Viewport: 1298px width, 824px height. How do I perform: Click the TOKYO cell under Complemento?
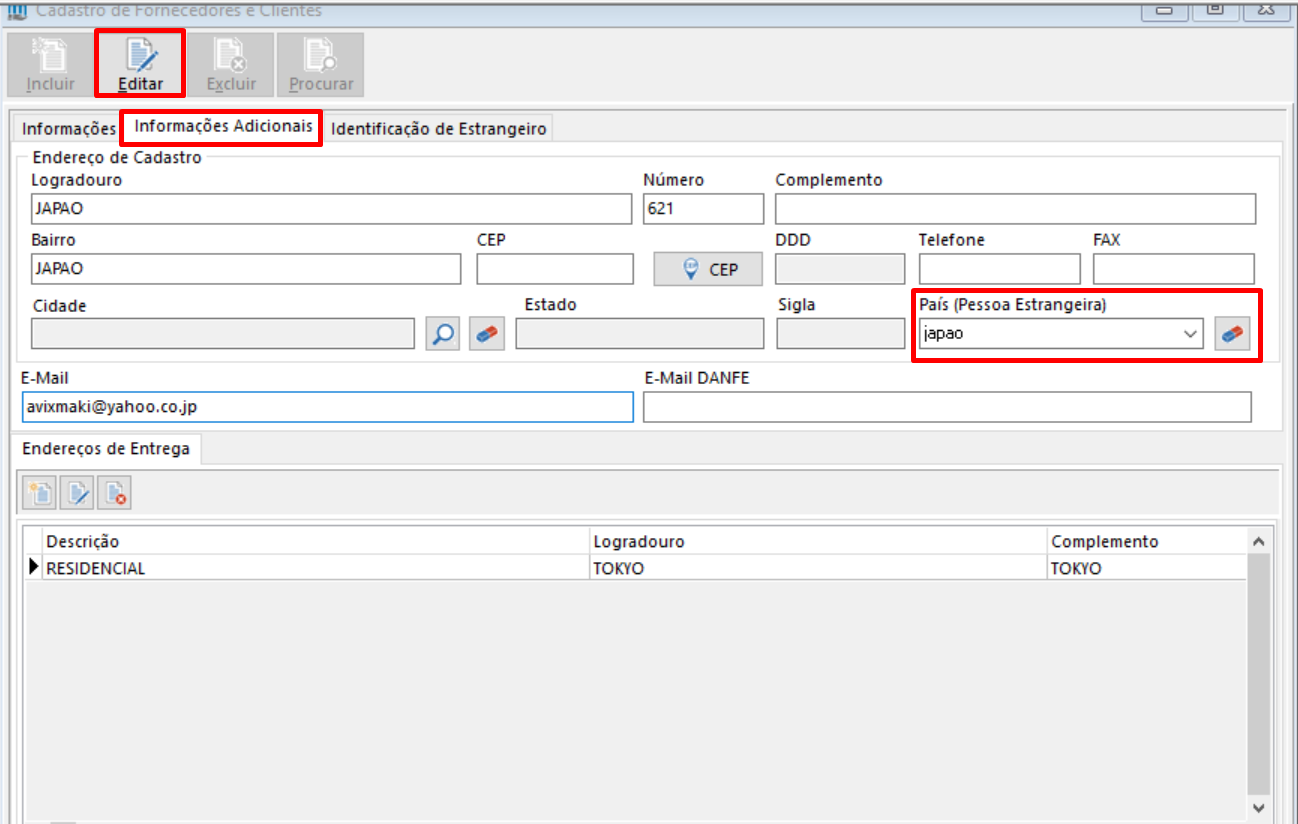click(1146, 568)
